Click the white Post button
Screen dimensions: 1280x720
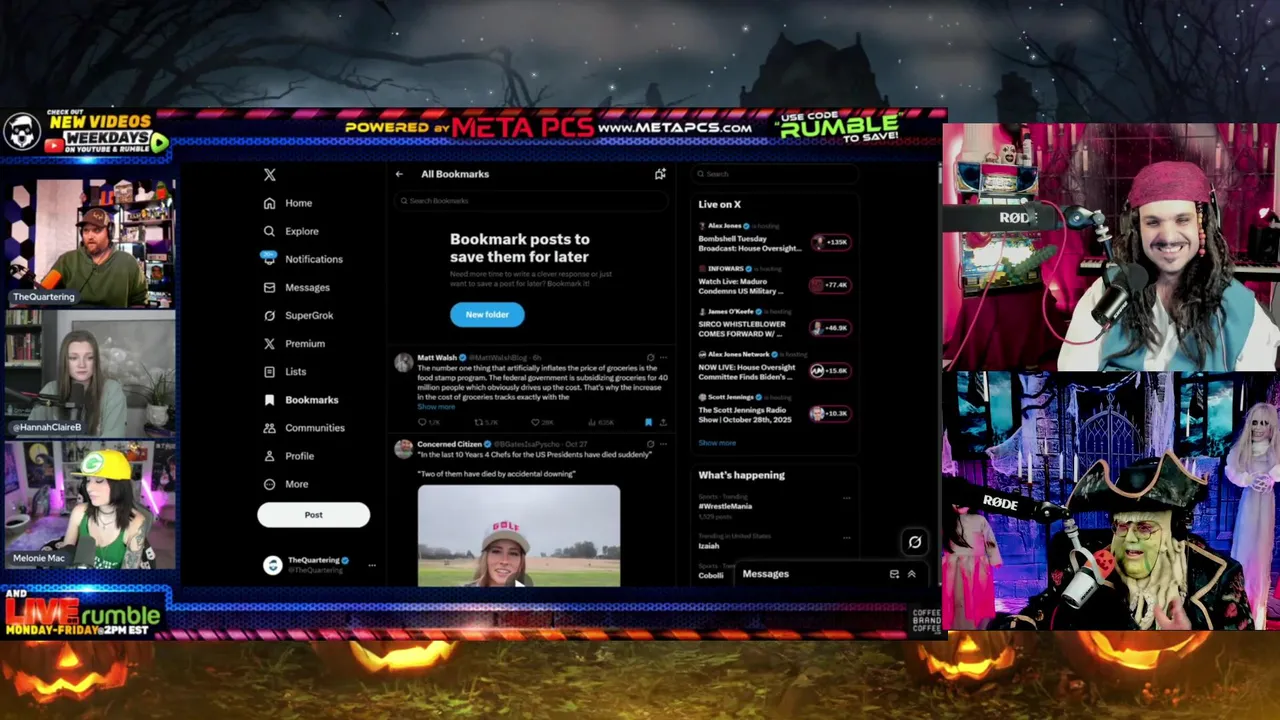pos(313,515)
